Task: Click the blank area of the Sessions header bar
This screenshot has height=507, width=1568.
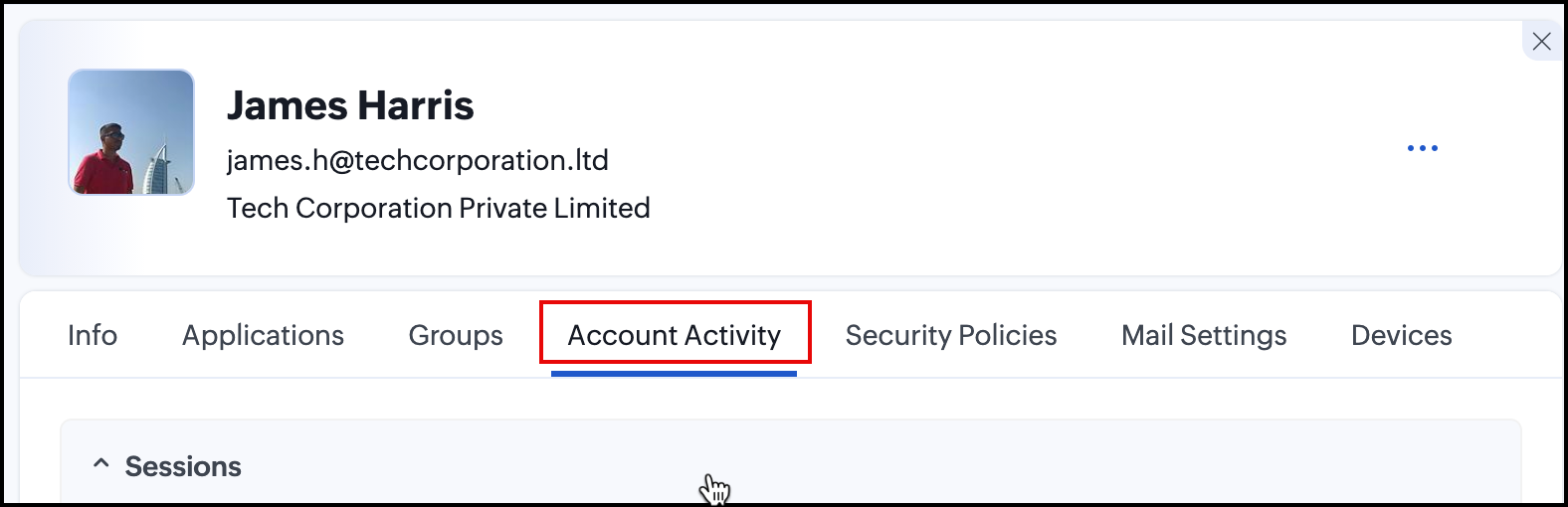Action: click(995, 464)
